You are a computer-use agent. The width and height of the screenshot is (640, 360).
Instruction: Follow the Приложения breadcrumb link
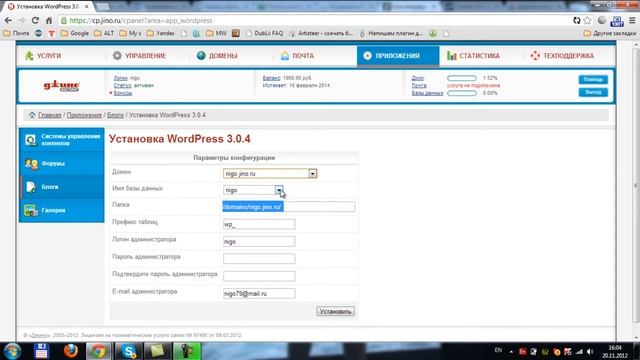(x=84, y=115)
